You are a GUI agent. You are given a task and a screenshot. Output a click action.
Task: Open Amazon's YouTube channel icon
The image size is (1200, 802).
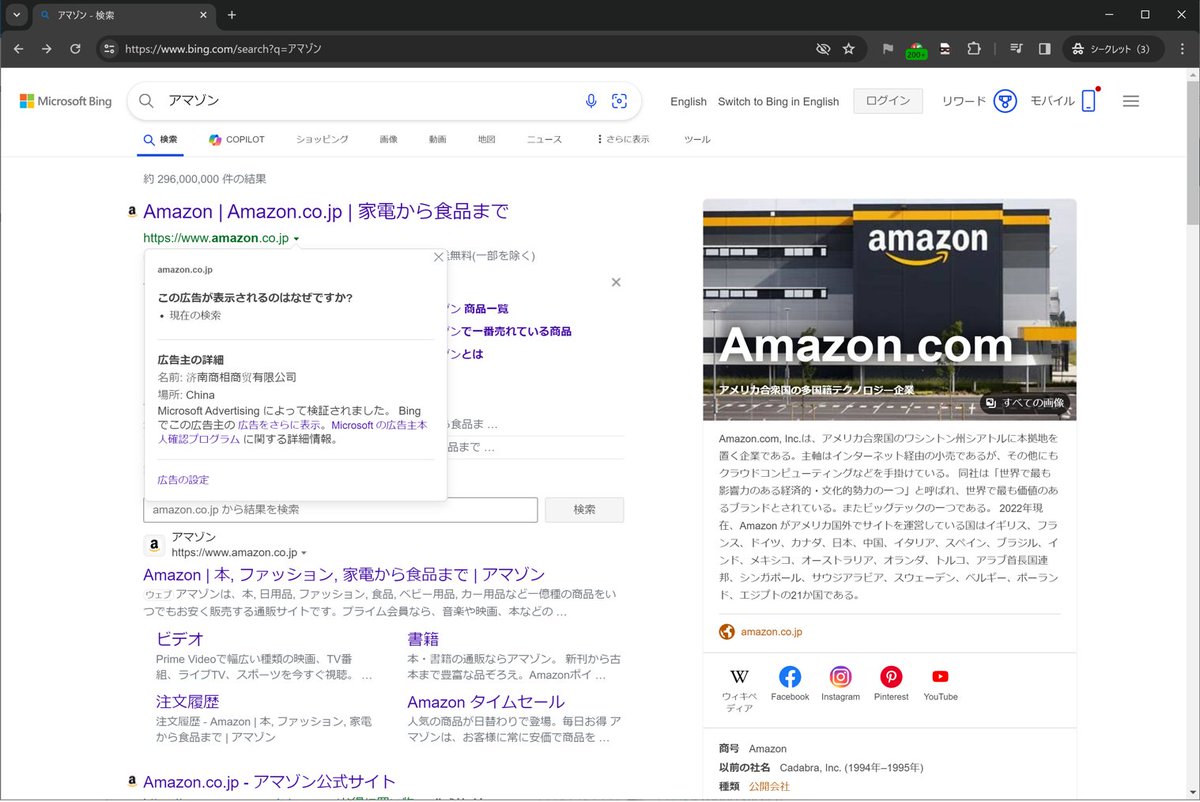[x=939, y=678]
